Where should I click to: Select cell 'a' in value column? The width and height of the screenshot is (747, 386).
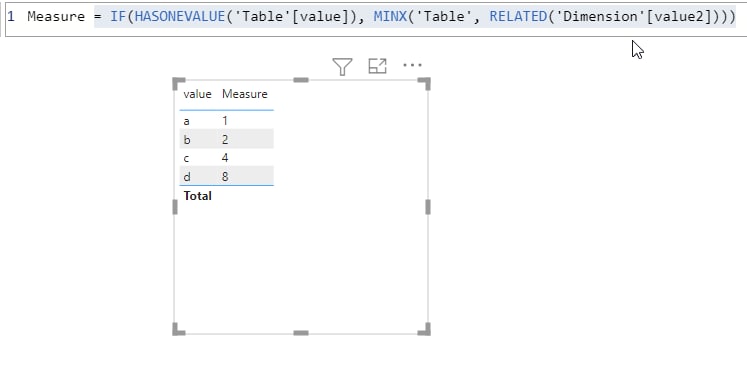(x=186, y=121)
